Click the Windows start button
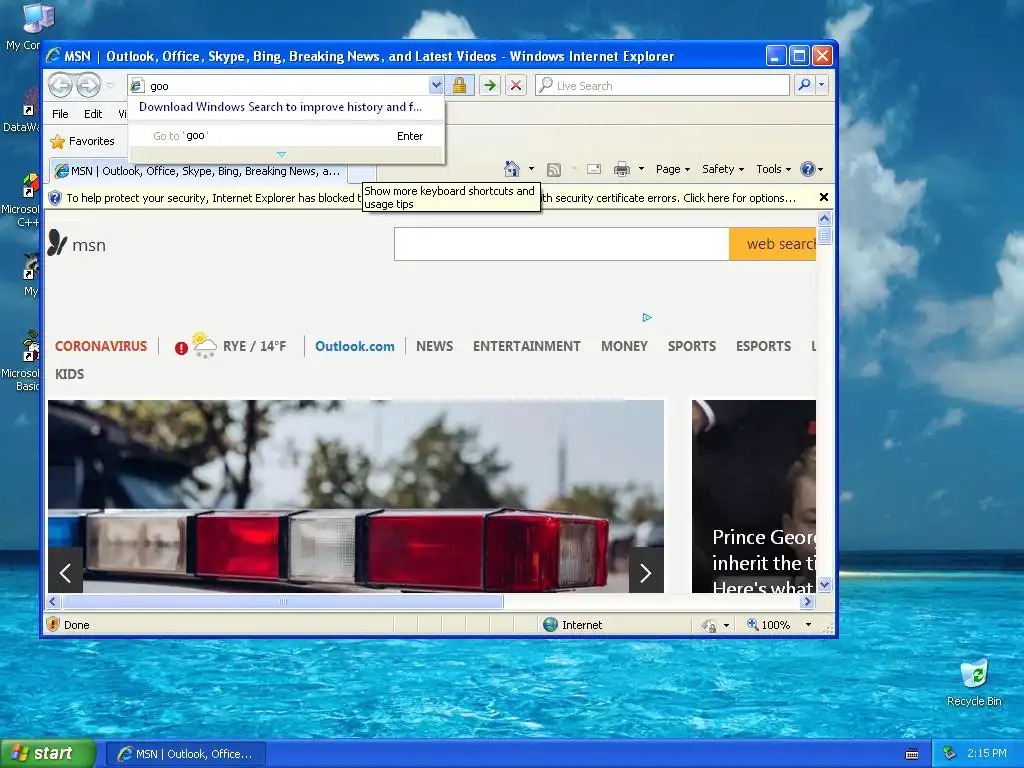The image size is (1024, 768). (x=47, y=754)
